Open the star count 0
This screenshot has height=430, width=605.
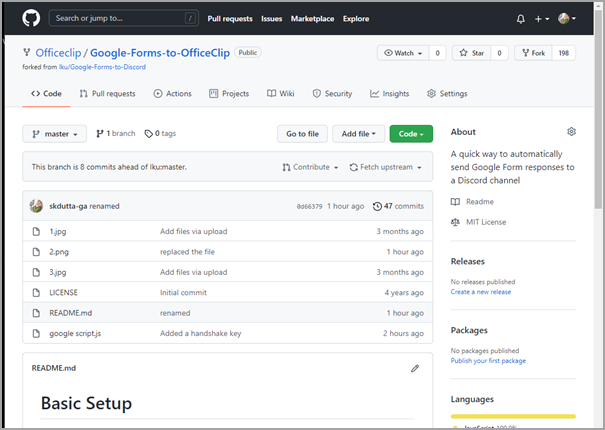click(x=499, y=53)
